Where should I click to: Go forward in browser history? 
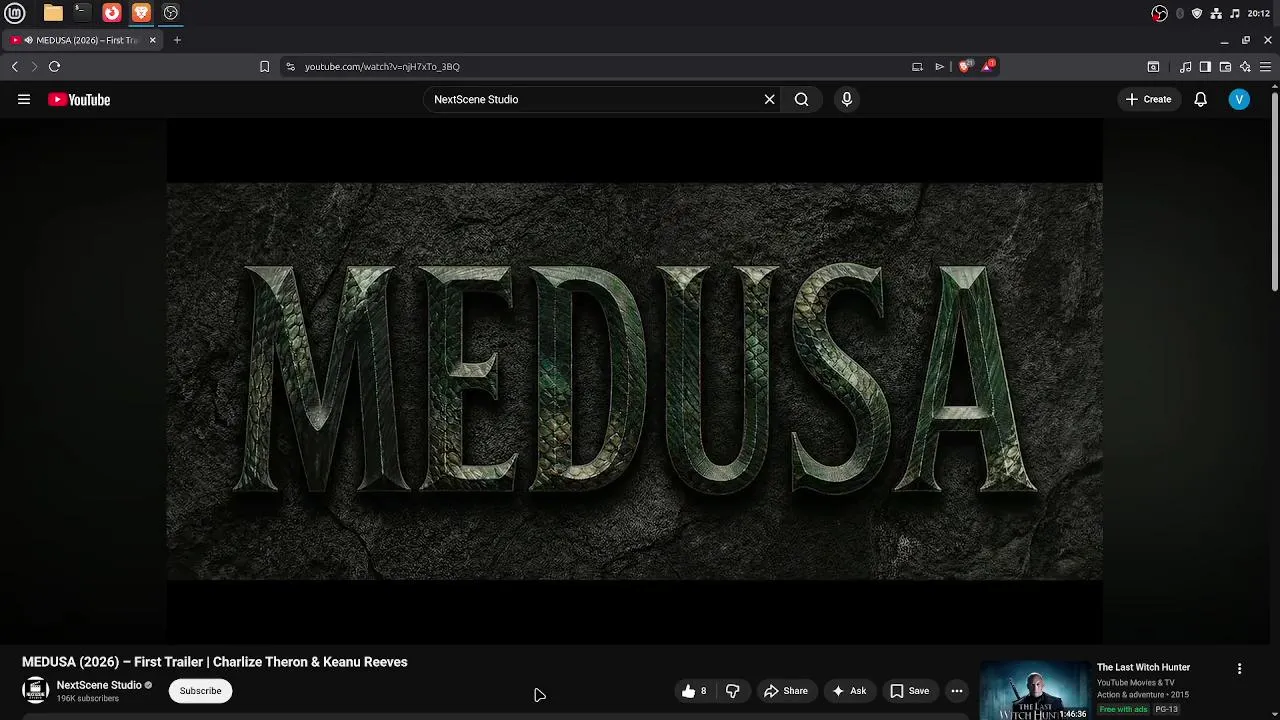tap(34, 66)
